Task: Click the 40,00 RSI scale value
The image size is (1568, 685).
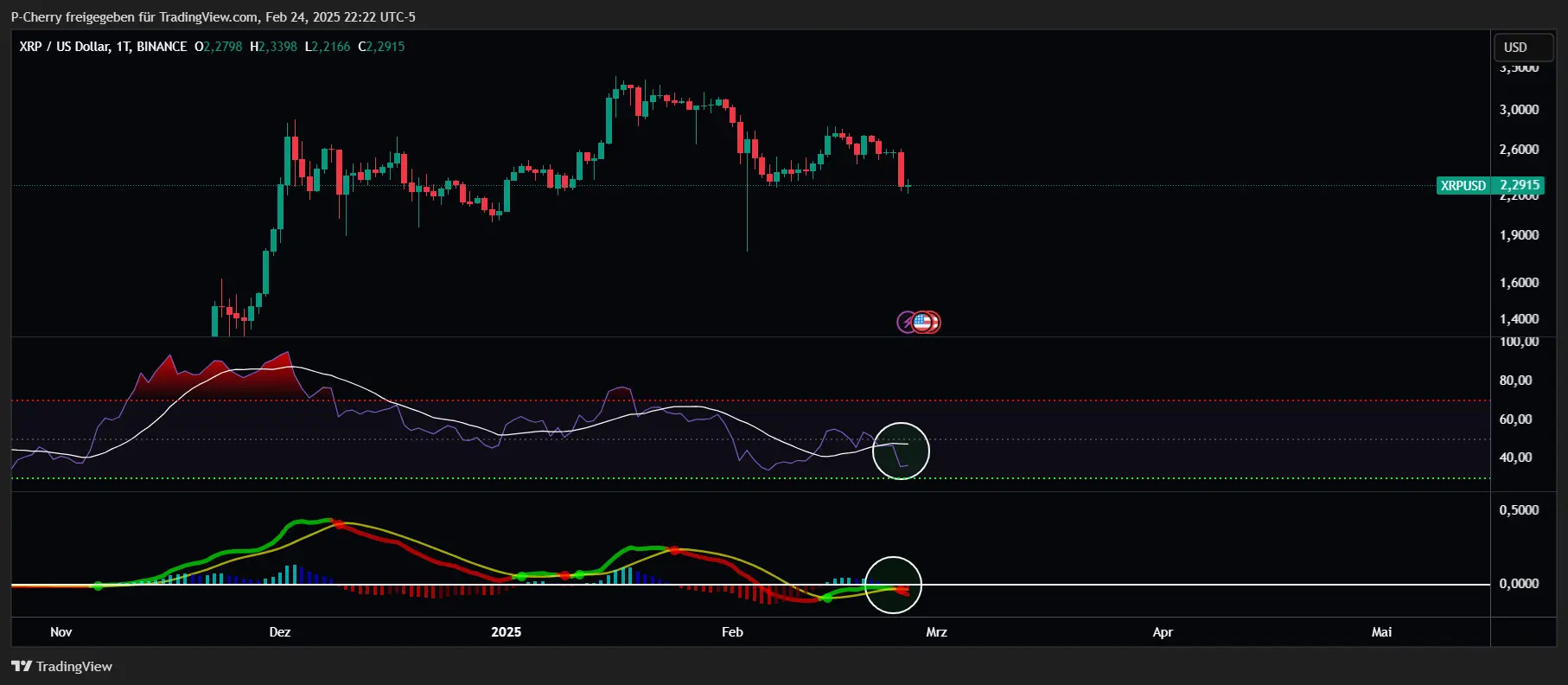Action: [1515, 458]
